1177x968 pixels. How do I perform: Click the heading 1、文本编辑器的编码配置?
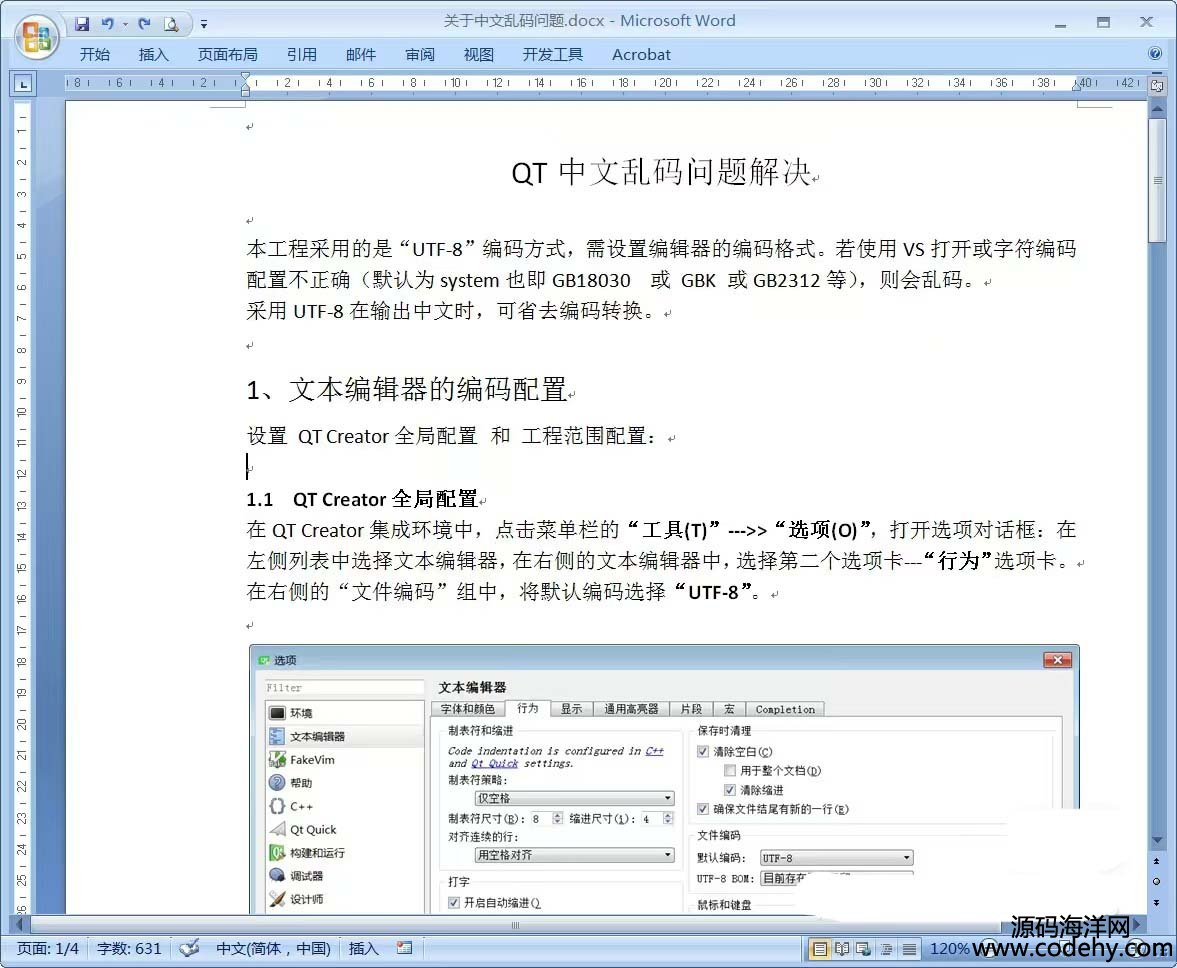click(406, 389)
